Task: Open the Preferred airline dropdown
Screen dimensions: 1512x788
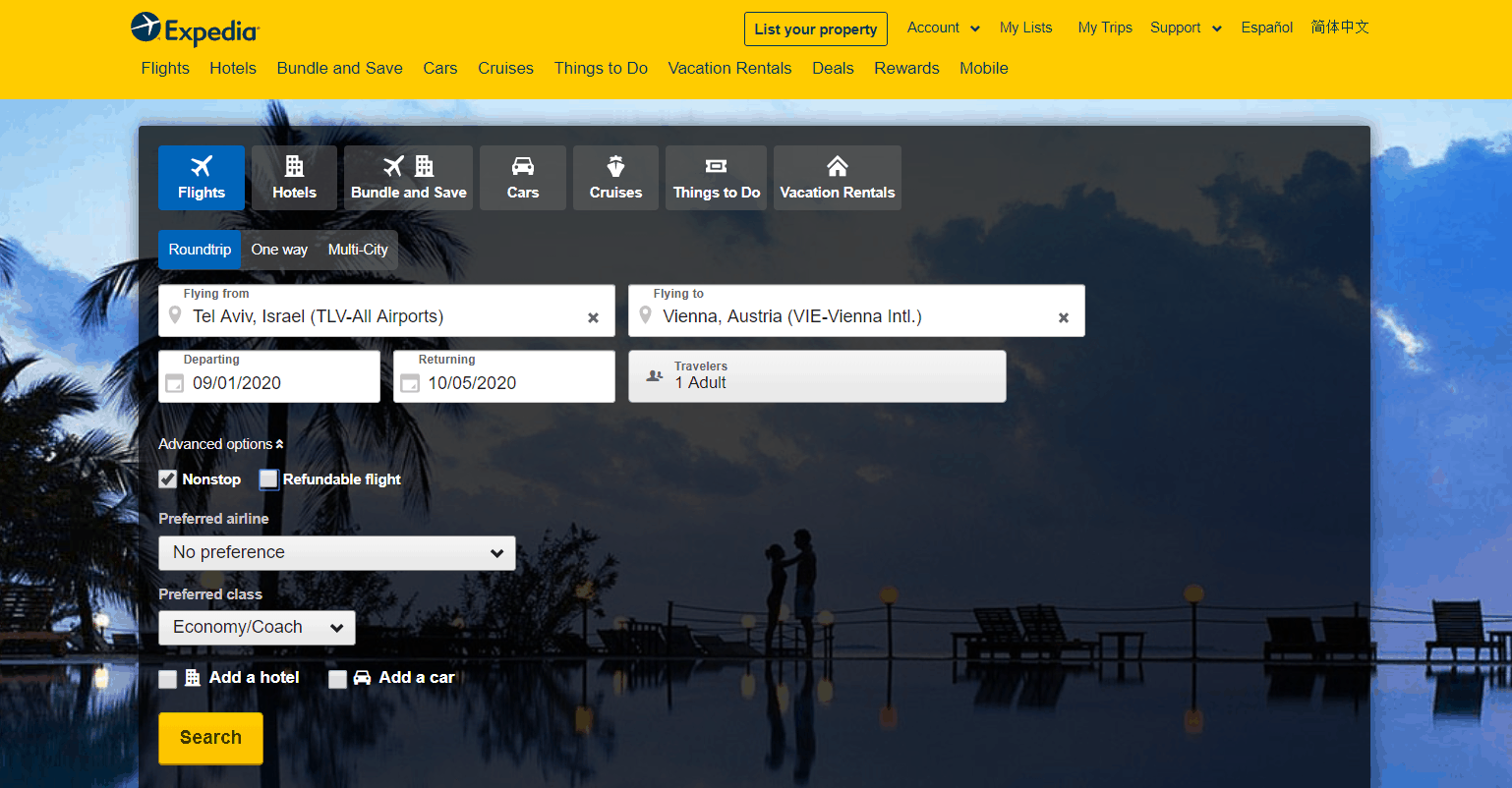Action: click(x=337, y=553)
